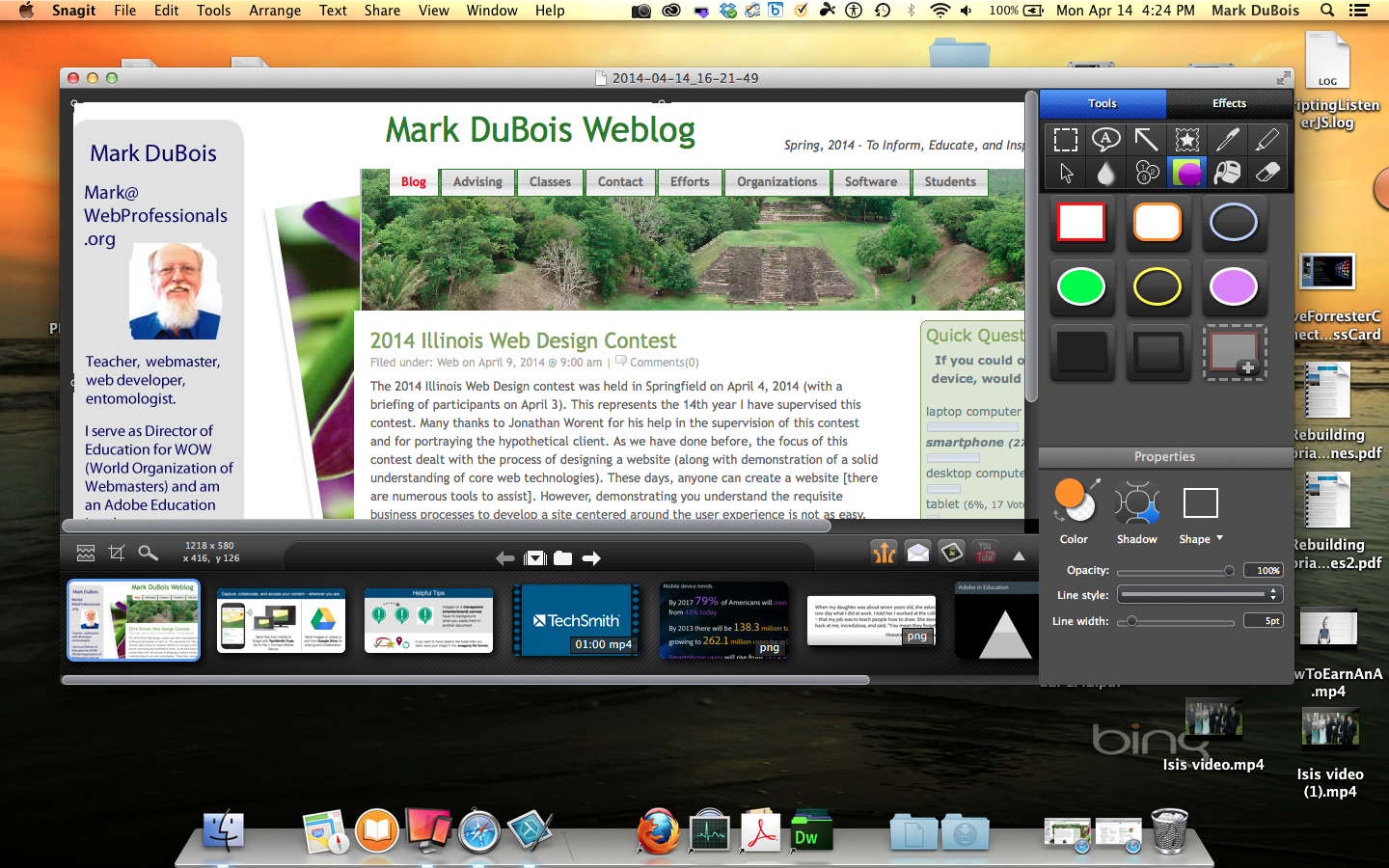
Task: Select the Arrow drawing tool
Action: pos(1146,140)
